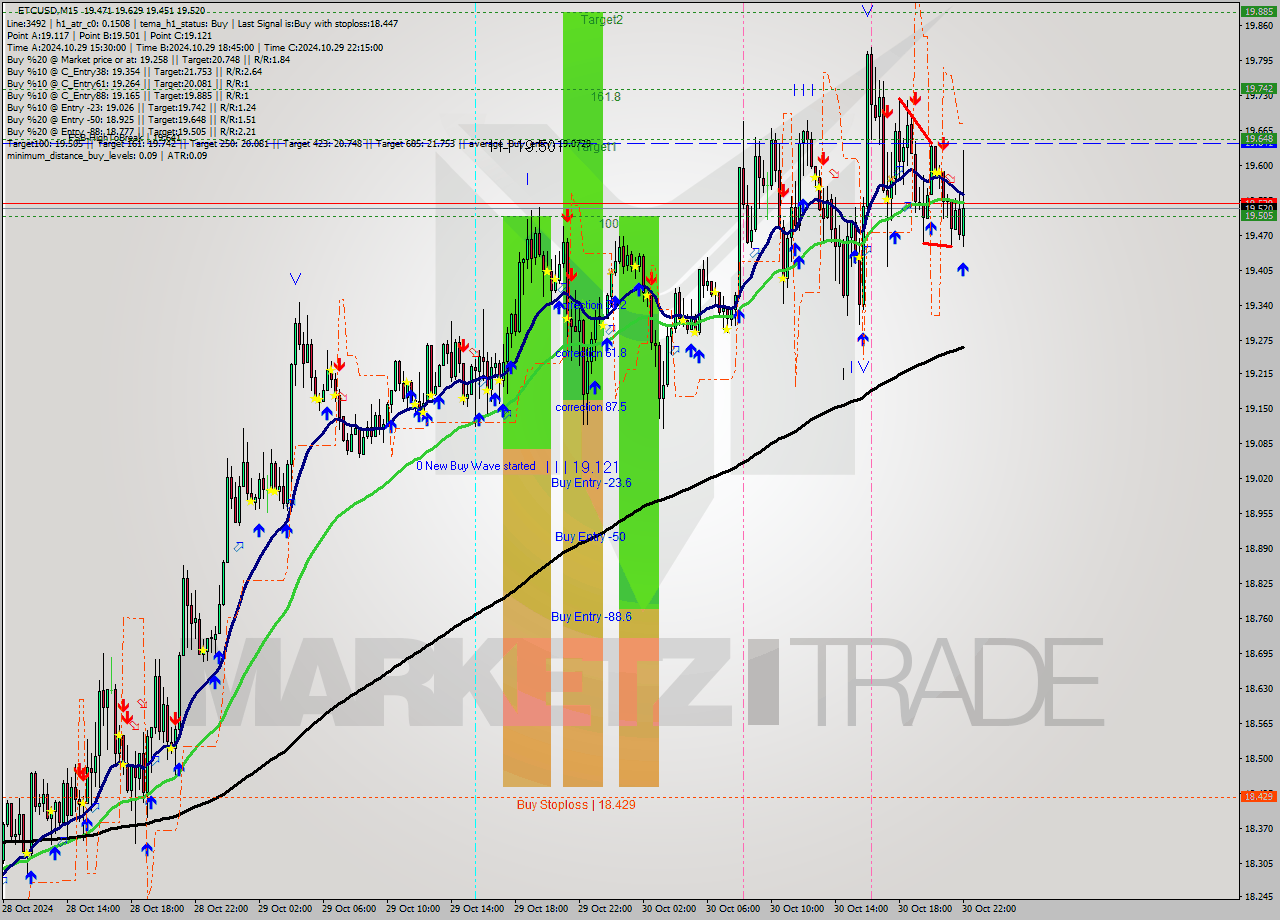Viewport: 1280px width, 920px height.
Task: Click the '161.8' Fibonacci level label
Action: pyautogui.click(x=606, y=97)
